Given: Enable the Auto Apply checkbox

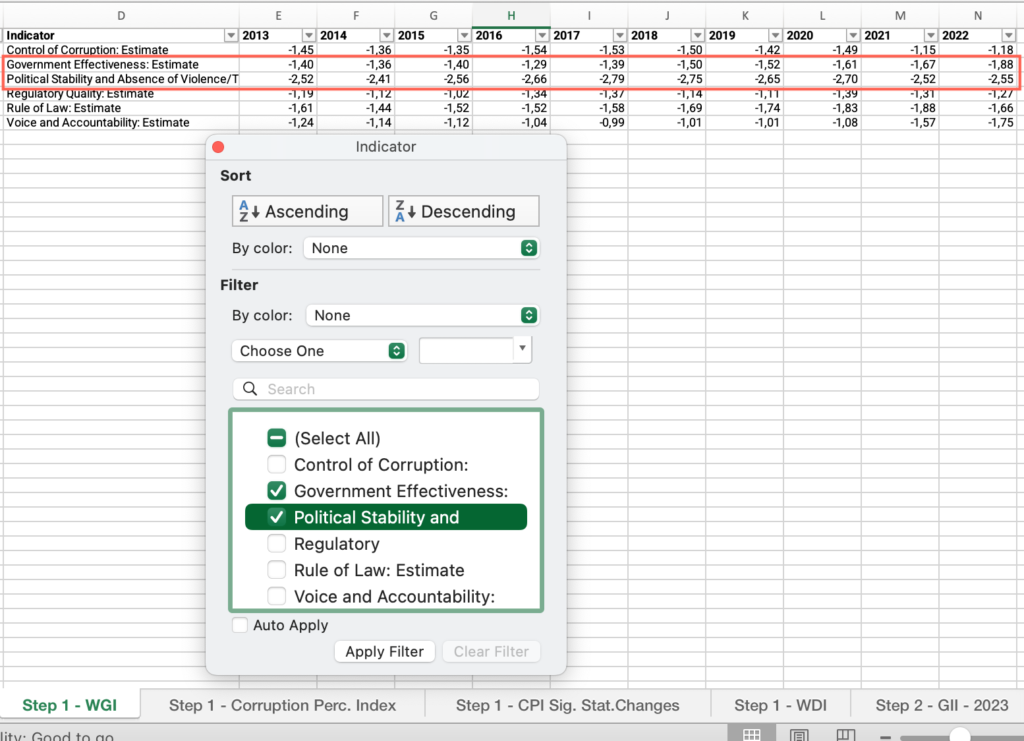Looking at the screenshot, I should click(240, 625).
